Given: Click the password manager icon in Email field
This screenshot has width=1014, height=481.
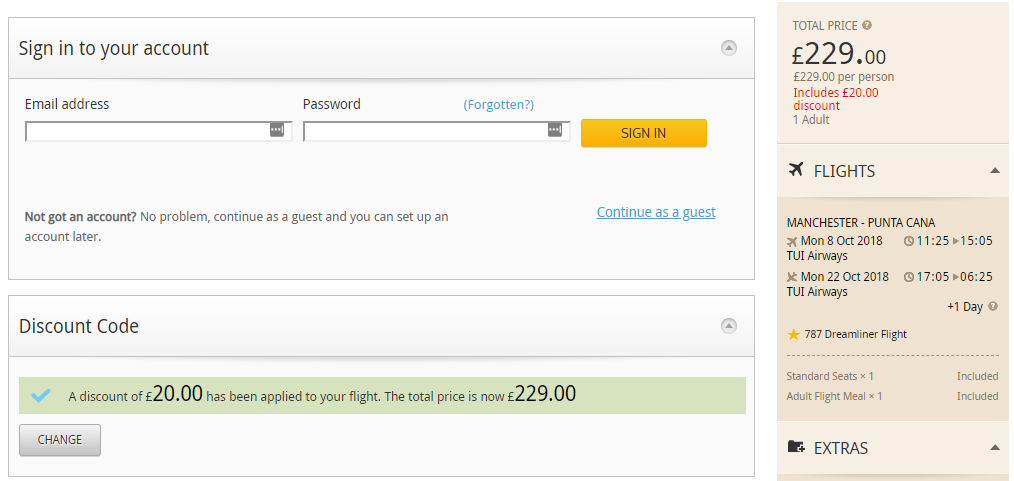Looking at the screenshot, I should click(277, 130).
